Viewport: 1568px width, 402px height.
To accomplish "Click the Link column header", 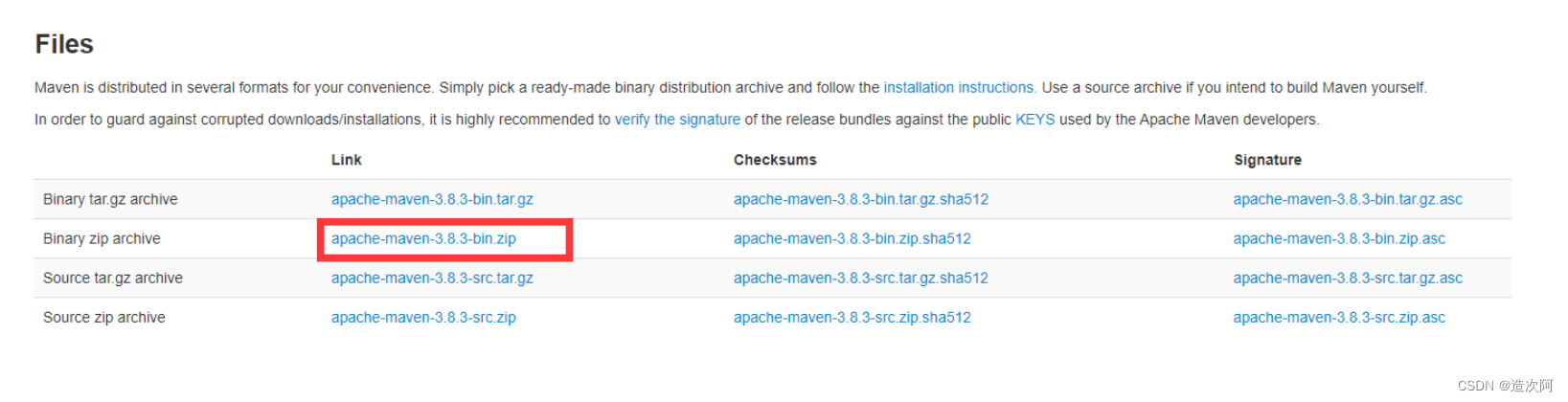I will tap(346, 160).
